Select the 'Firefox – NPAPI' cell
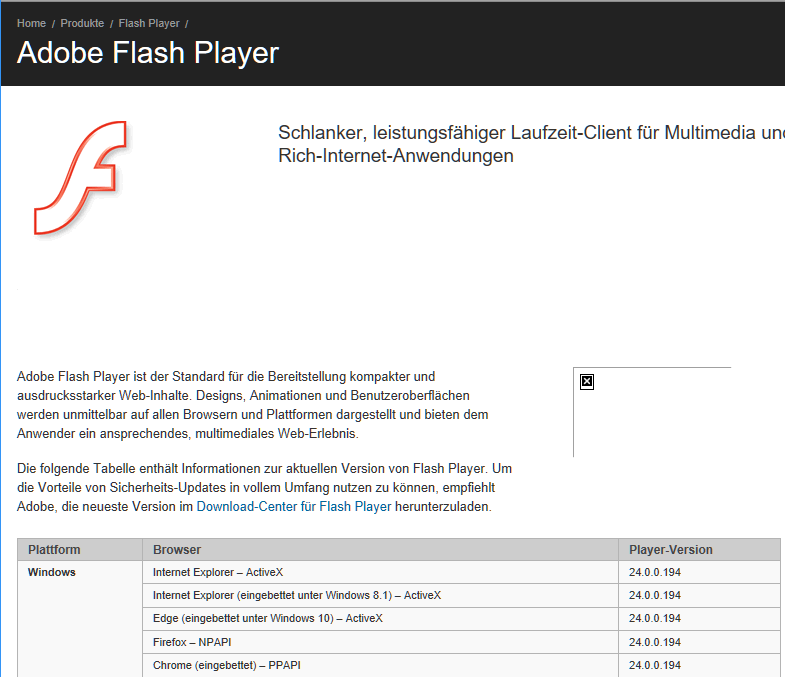Image resolution: width=785 pixels, height=677 pixels. tap(380, 642)
